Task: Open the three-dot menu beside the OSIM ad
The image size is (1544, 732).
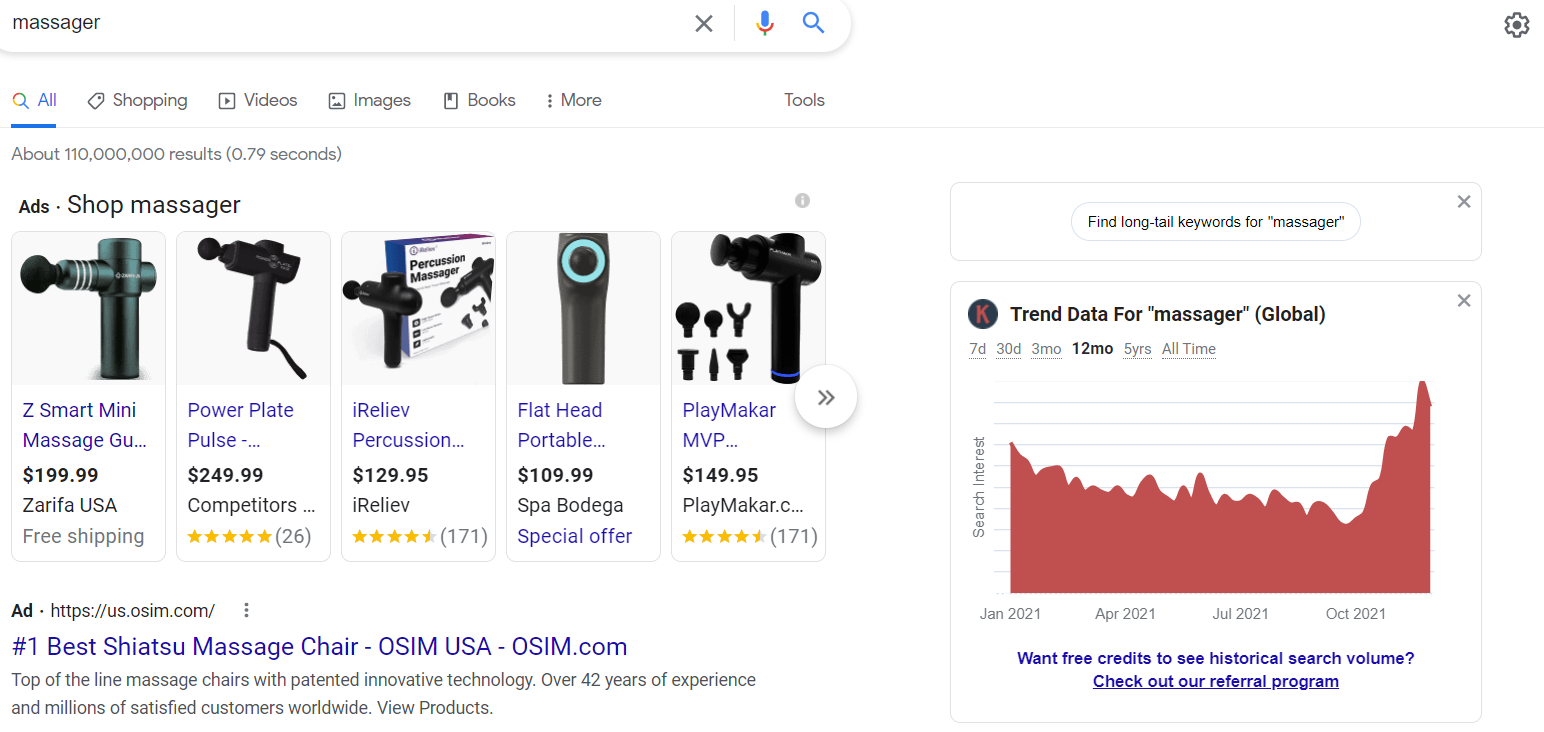Action: coord(247,610)
